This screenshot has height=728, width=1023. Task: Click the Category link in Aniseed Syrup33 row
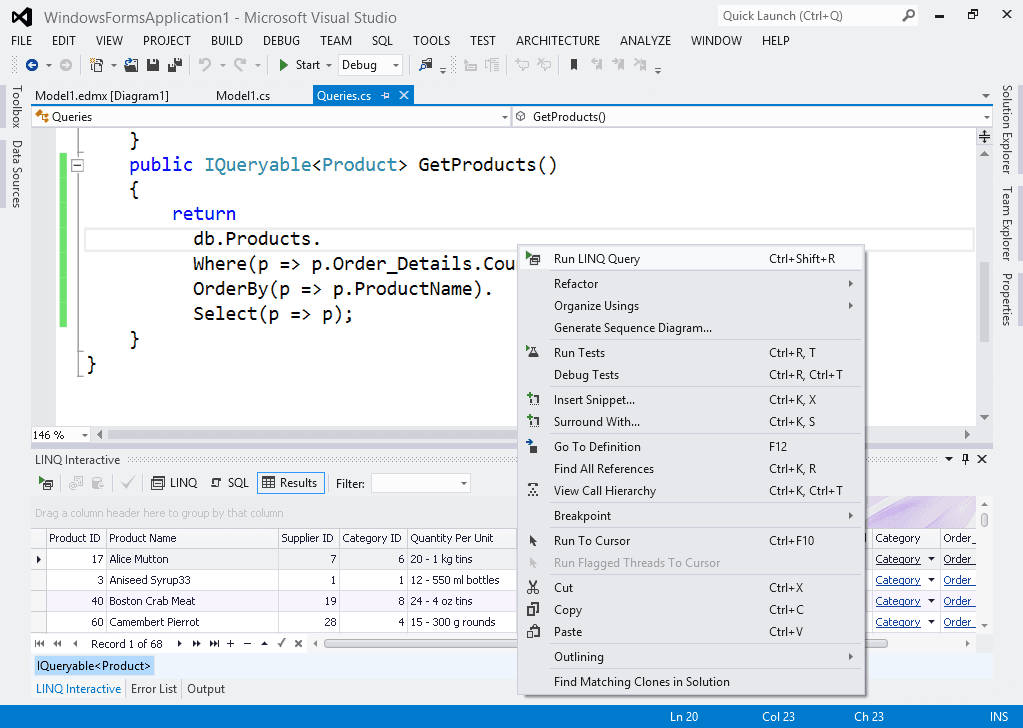pyautogui.click(x=898, y=580)
